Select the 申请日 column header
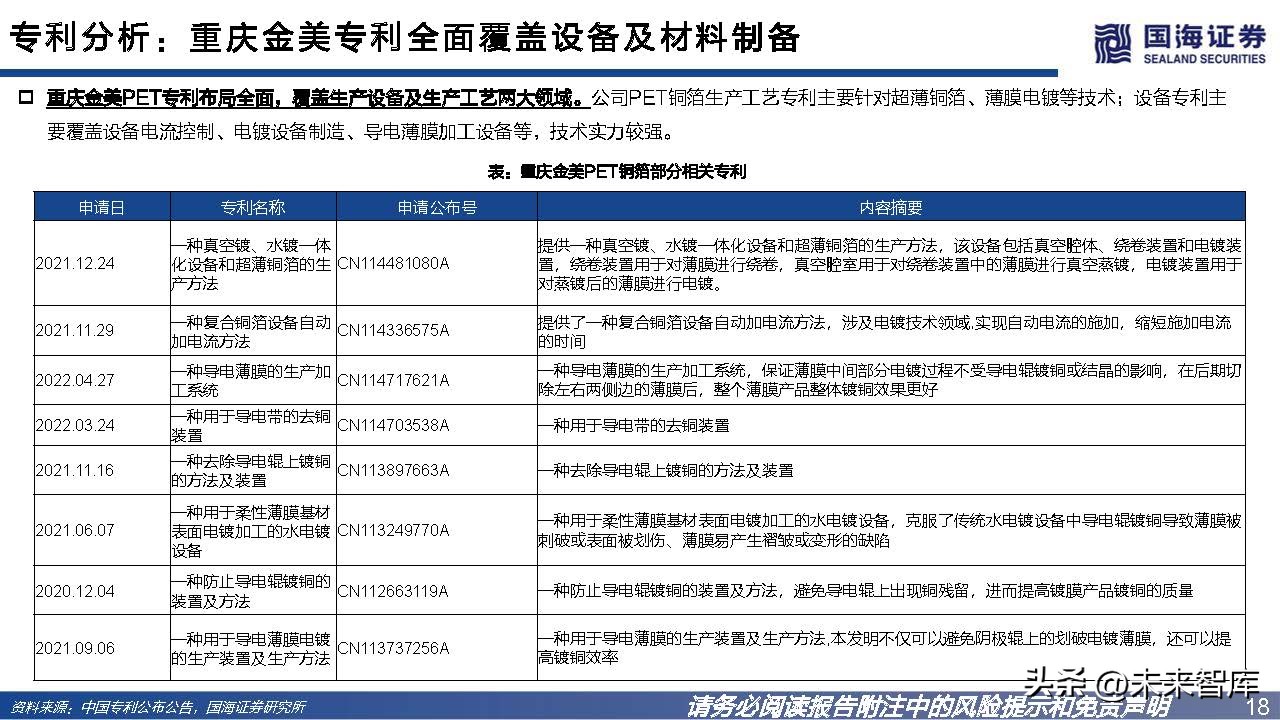 [x=101, y=206]
